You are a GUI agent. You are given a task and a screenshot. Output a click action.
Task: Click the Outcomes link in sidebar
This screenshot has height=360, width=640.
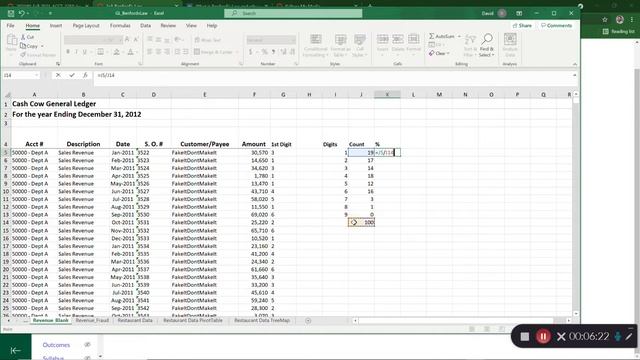[x=56, y=345]
